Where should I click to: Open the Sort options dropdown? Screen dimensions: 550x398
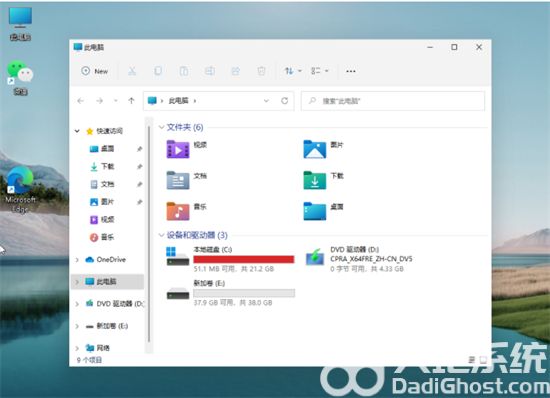pyautogui.click(x=293, y=71)
